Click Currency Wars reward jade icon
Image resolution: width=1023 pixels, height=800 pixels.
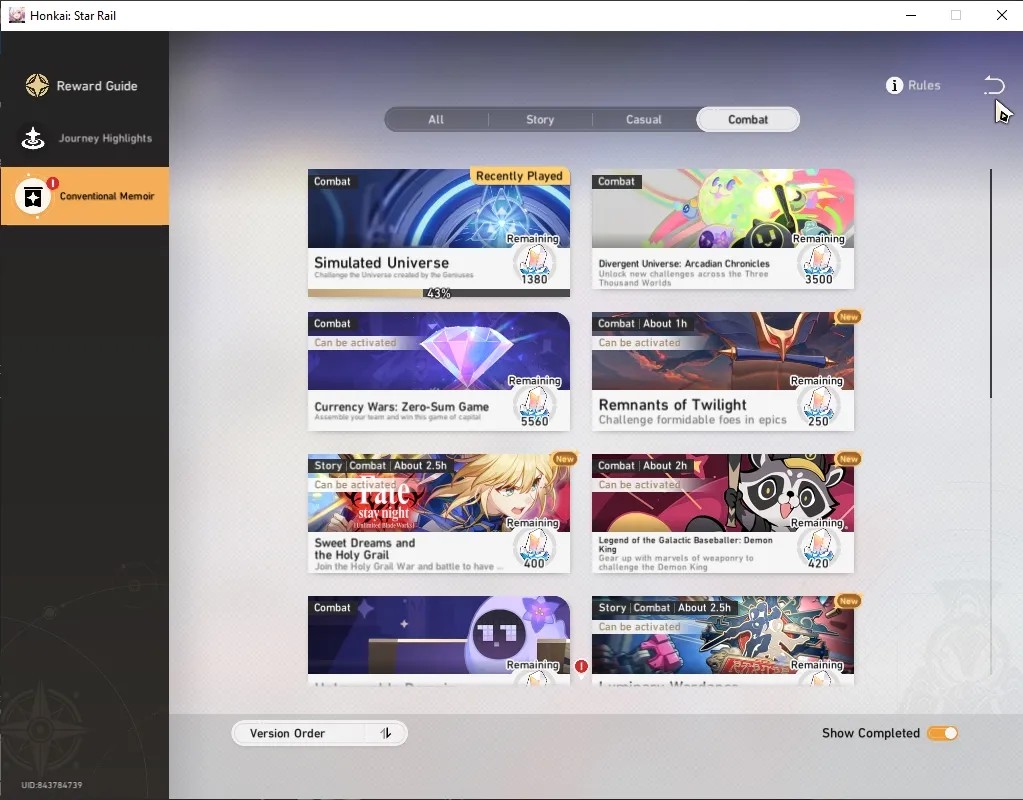(x=534, y=403)
